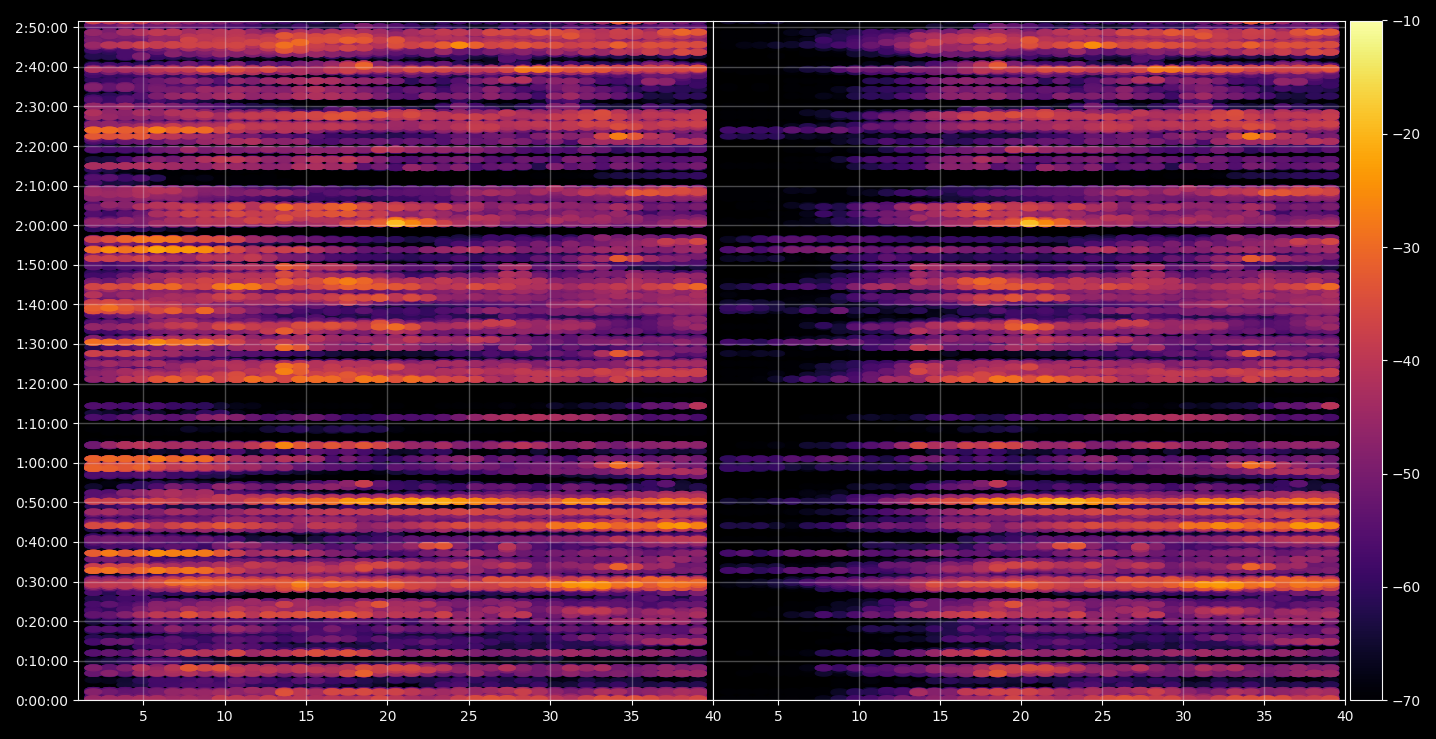Select the 20 tick under the right heatmap

tap(1021, 716)
